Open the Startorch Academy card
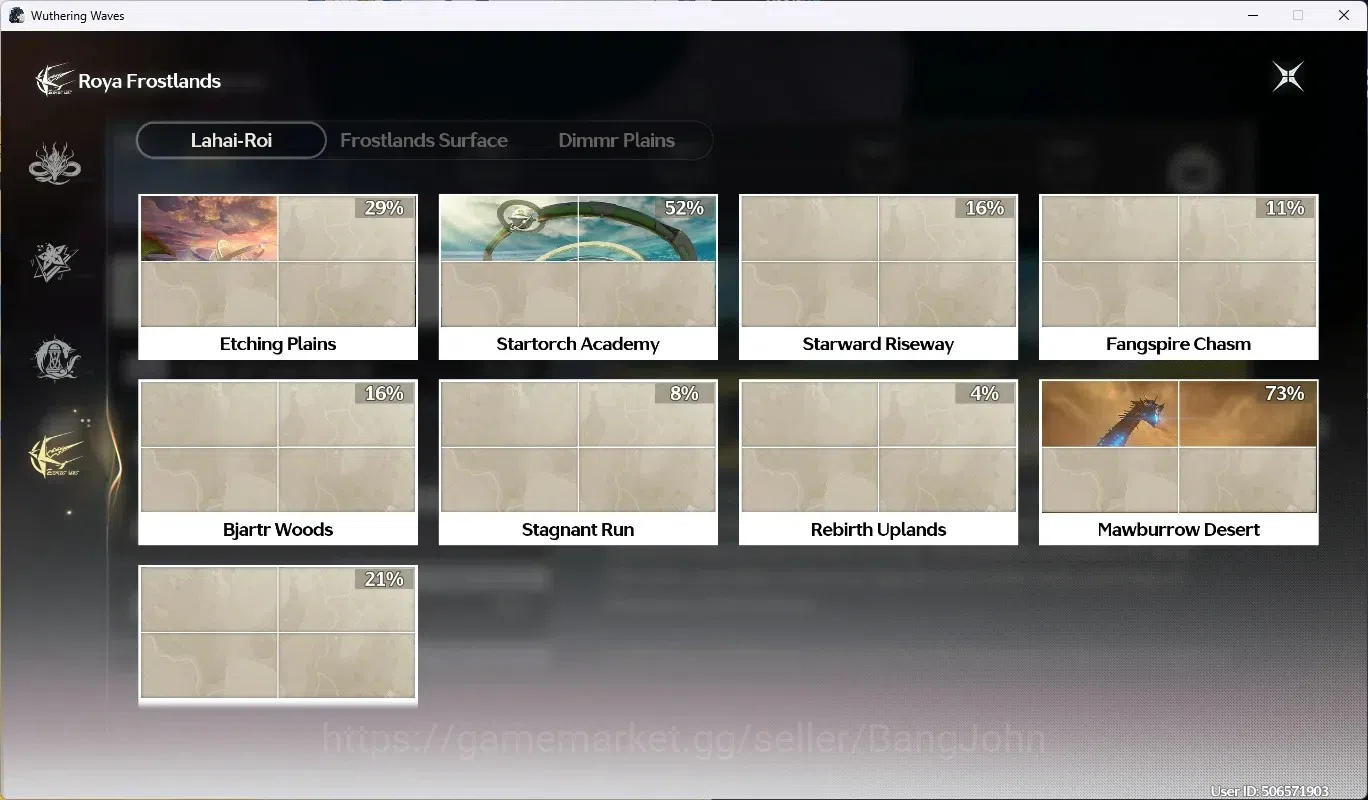 tap(578, 277)
